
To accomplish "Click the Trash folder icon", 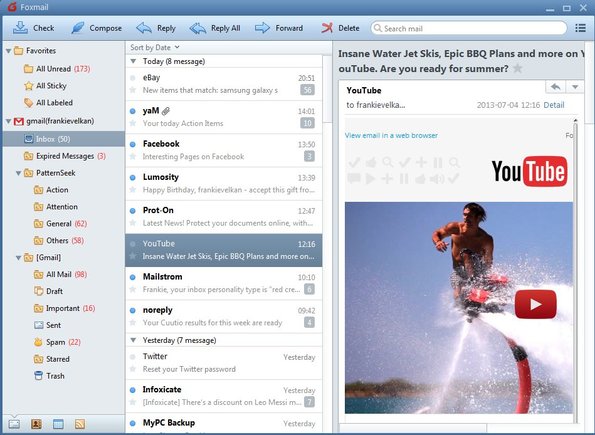I will coord(38,376).
